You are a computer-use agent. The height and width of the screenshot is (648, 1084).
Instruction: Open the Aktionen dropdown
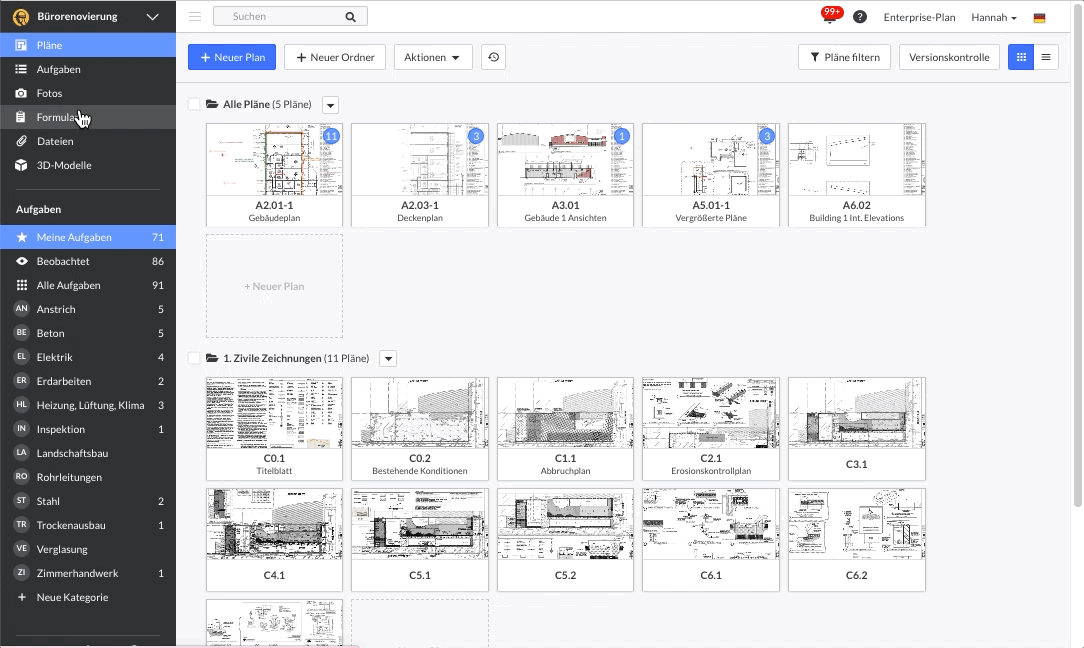433,57
